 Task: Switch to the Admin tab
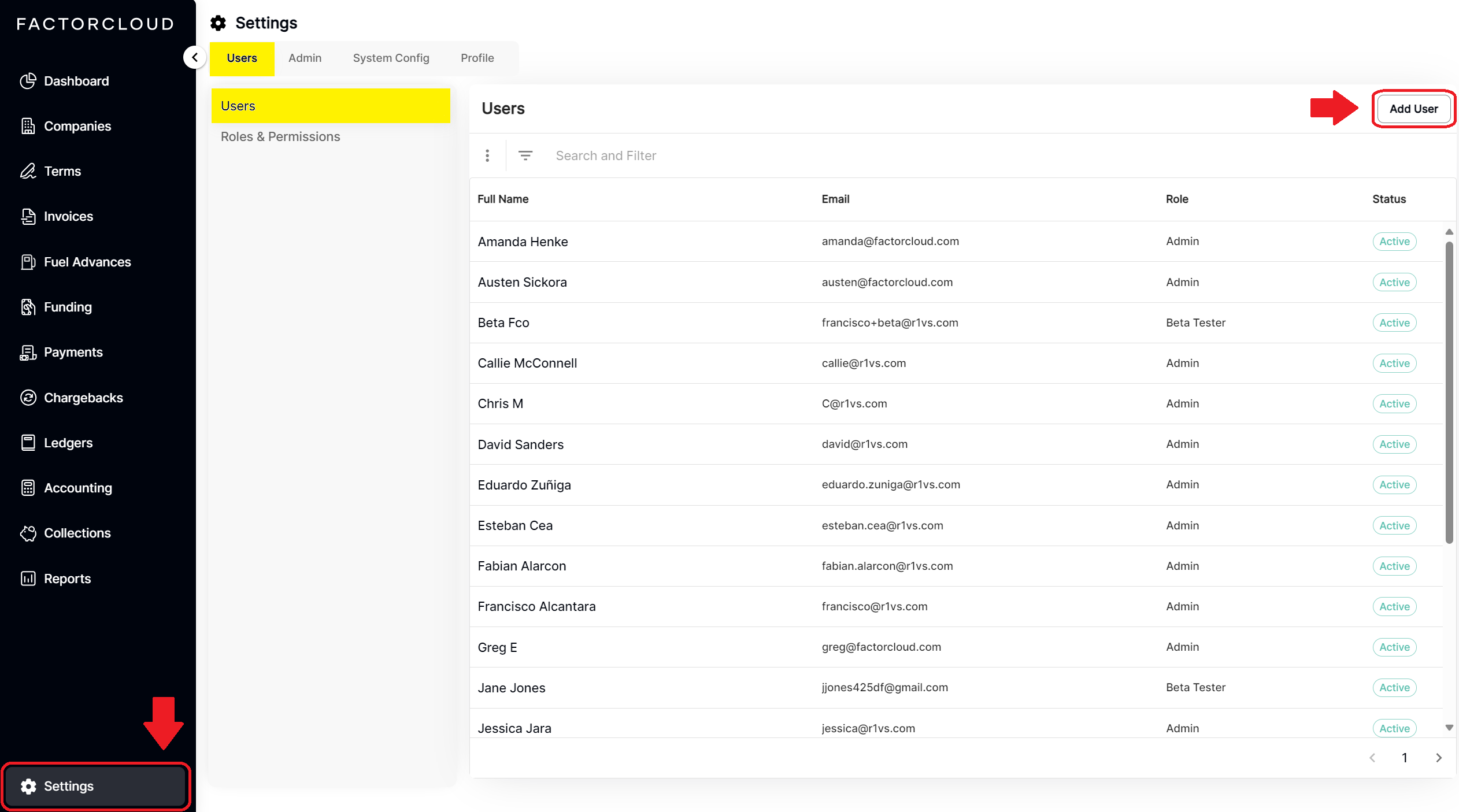[305, 58]
